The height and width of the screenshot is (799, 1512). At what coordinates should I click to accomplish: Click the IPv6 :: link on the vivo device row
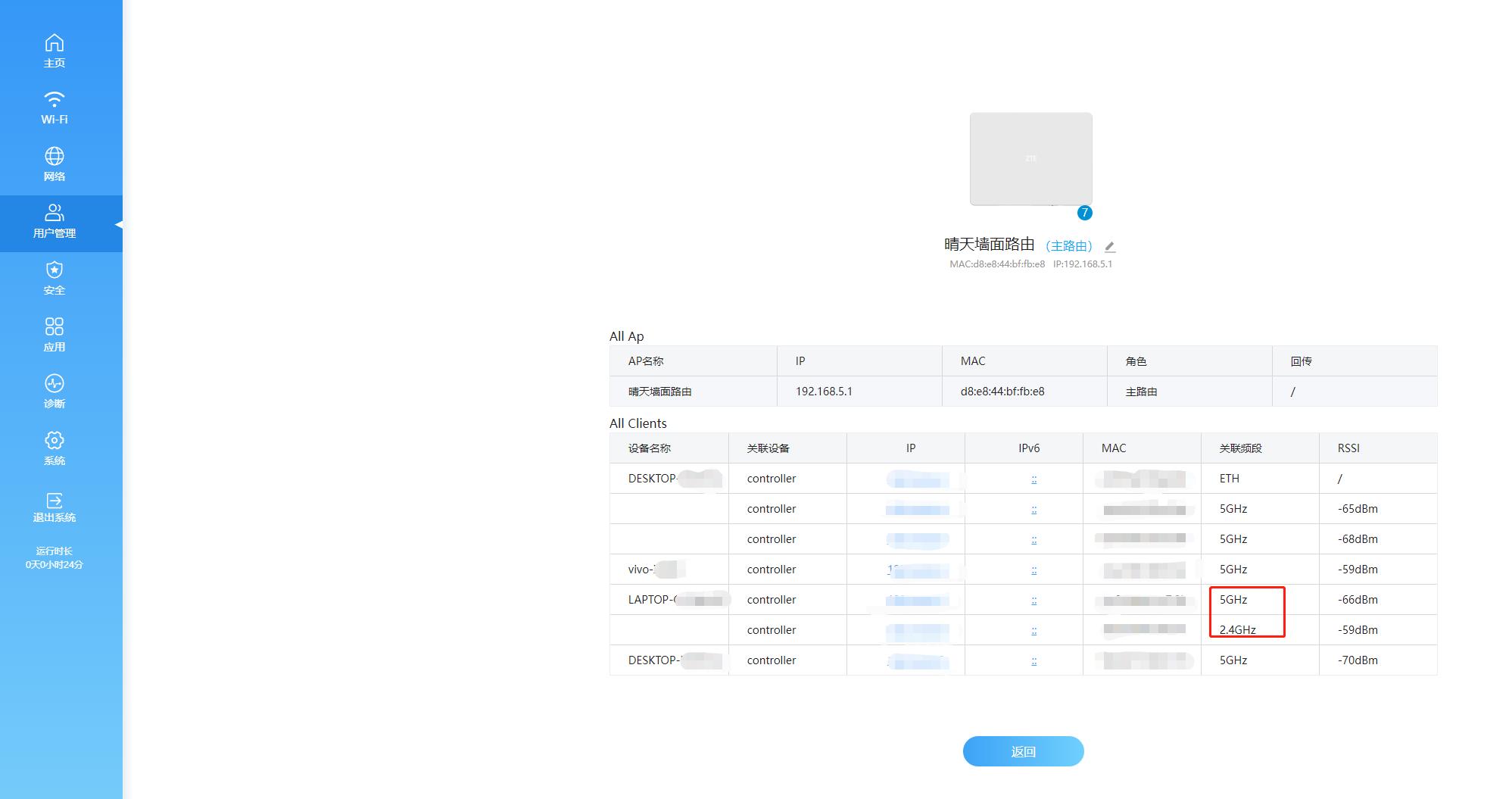1033,569
